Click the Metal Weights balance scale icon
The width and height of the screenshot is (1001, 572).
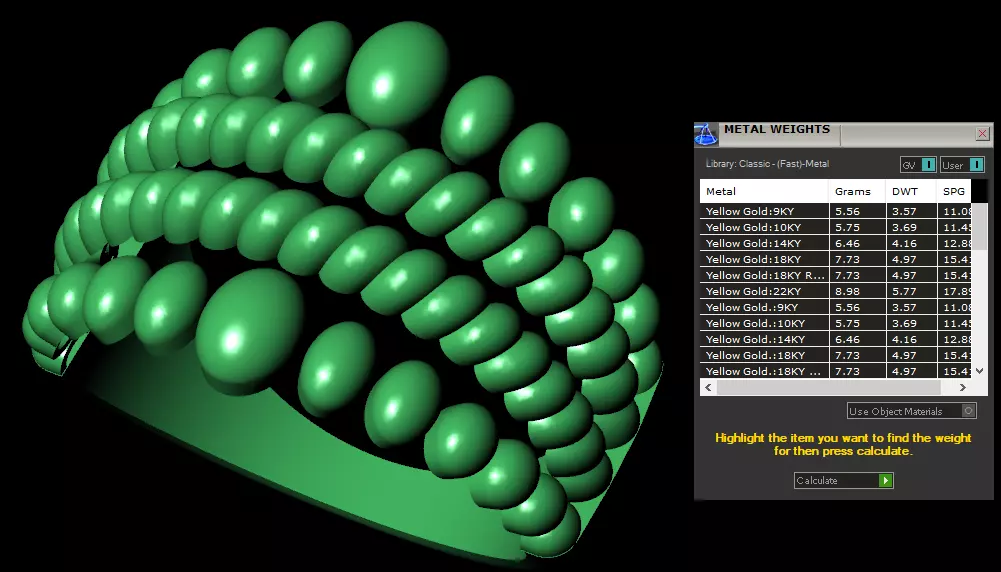pyautogui.click(x=706, y=135)
